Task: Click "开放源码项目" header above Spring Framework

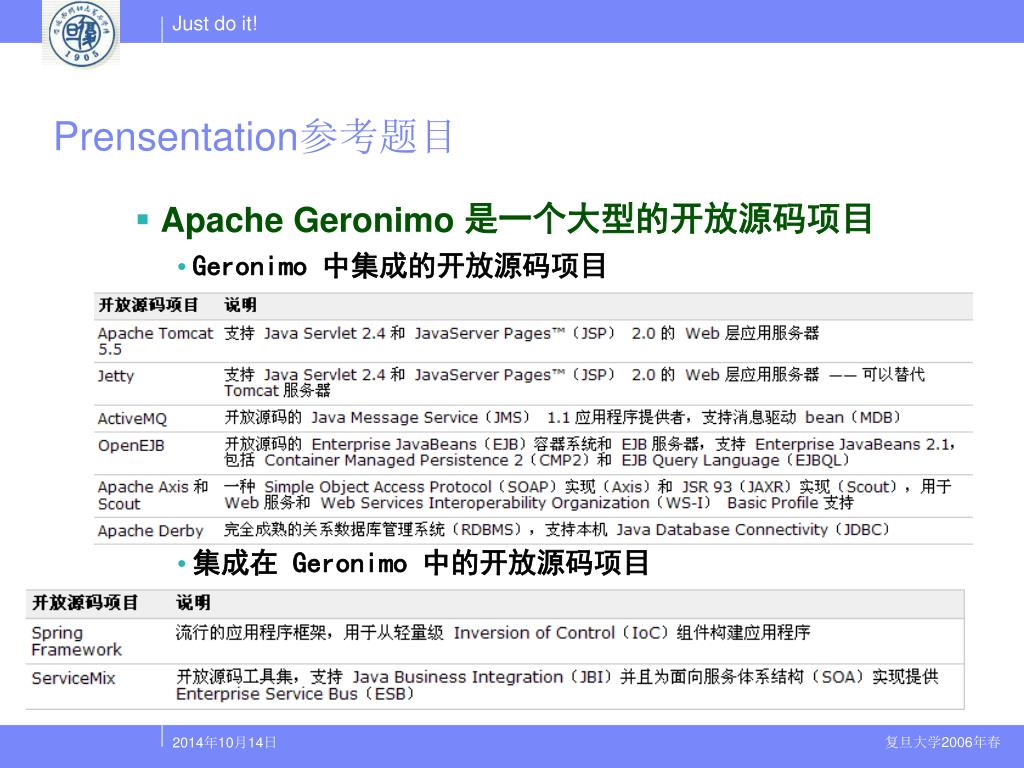Action: coord(85,602)
